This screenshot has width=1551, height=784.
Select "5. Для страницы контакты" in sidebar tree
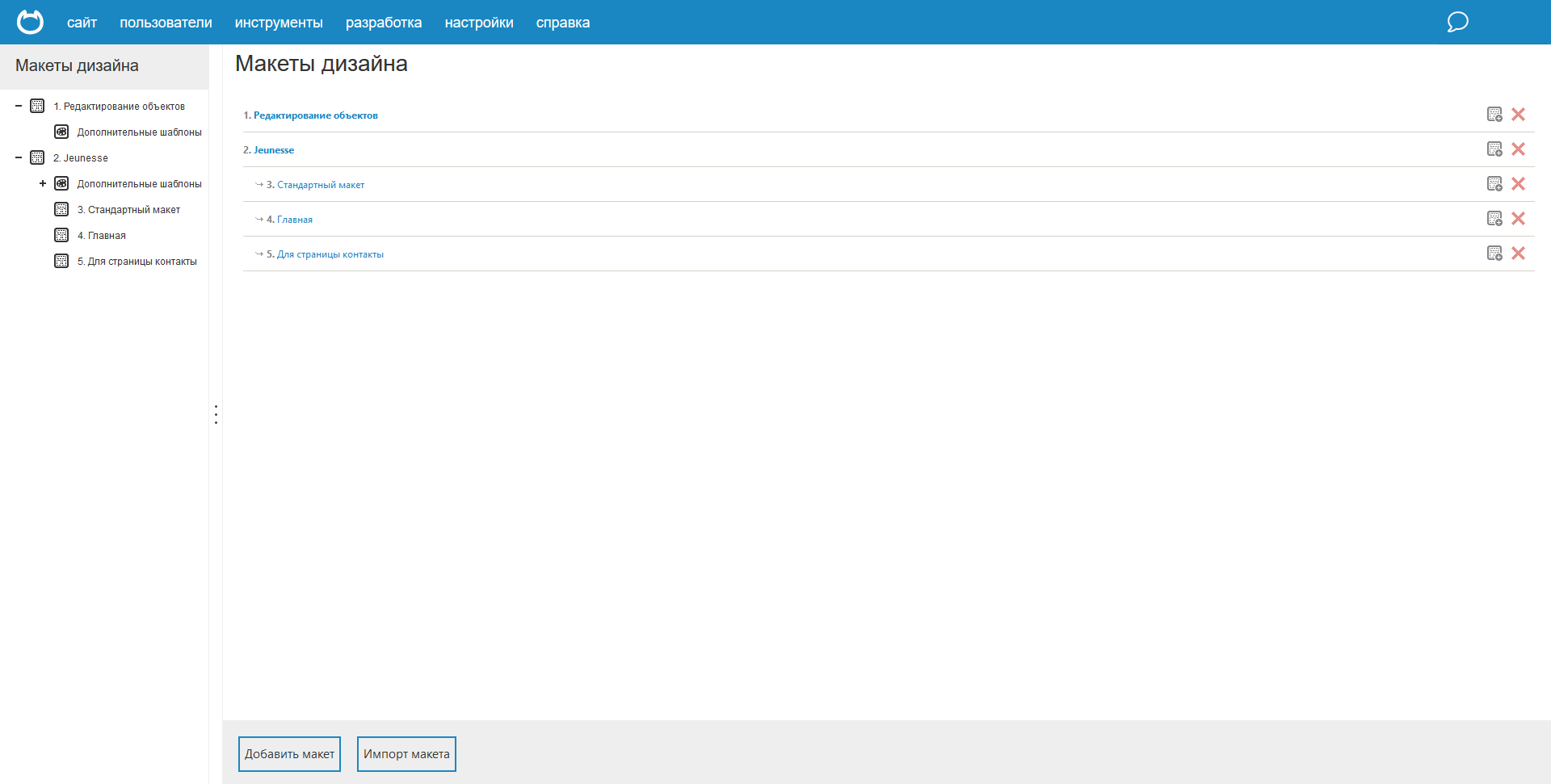point(137,262)
